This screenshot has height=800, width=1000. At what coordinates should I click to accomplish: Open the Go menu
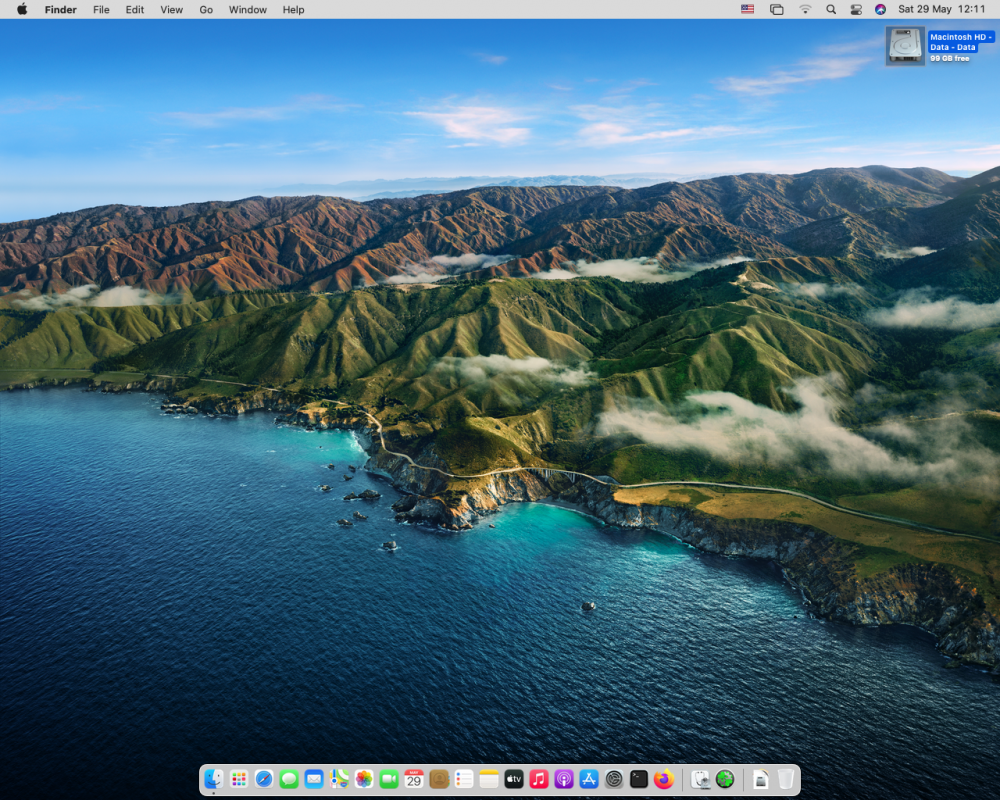pos(206,10)
